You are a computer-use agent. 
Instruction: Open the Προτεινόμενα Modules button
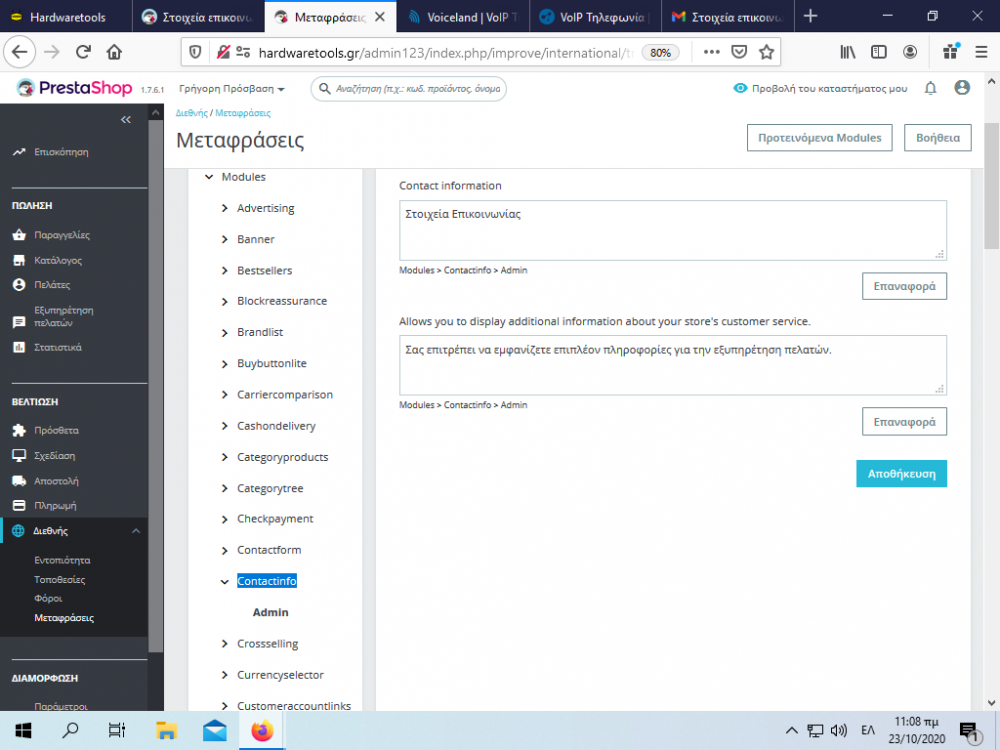(x=819, y=138)
